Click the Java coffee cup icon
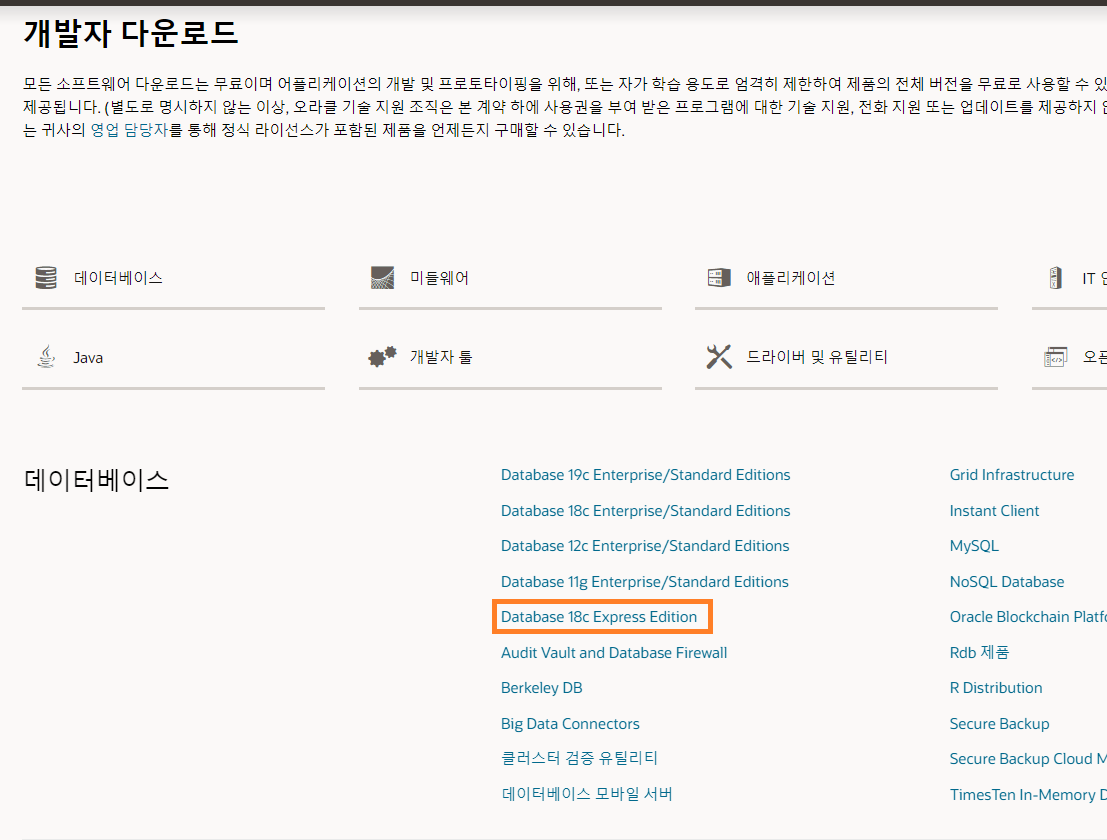This screenshot has width=1107, height=840. pos(46,357)
